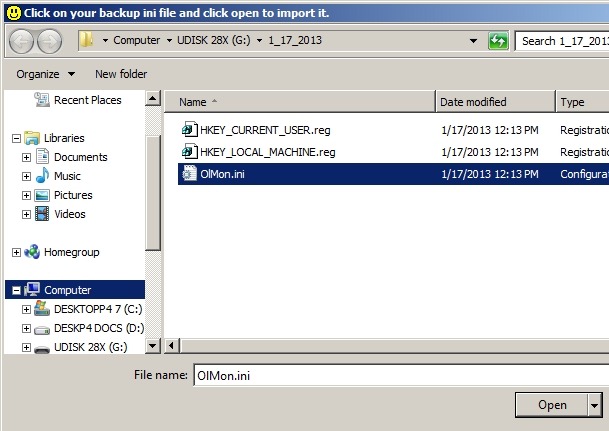Collapse the Libraries tree node
This screenshot has width=609, height=431.
coord(14,138)
